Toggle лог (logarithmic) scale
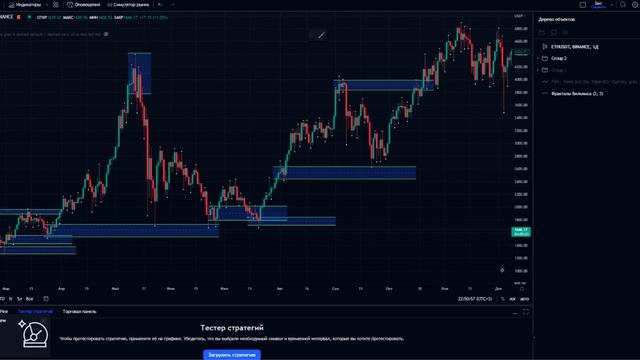The width and height of the screenshot is (640, 360). pyautogui.click(x=512, y=299)
